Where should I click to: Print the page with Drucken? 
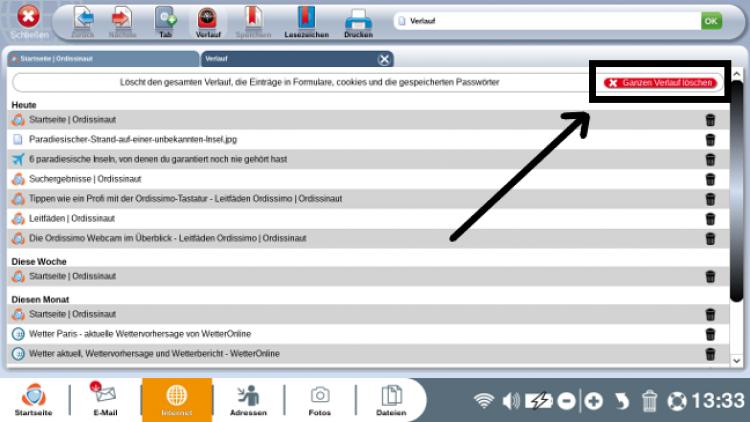358,21
